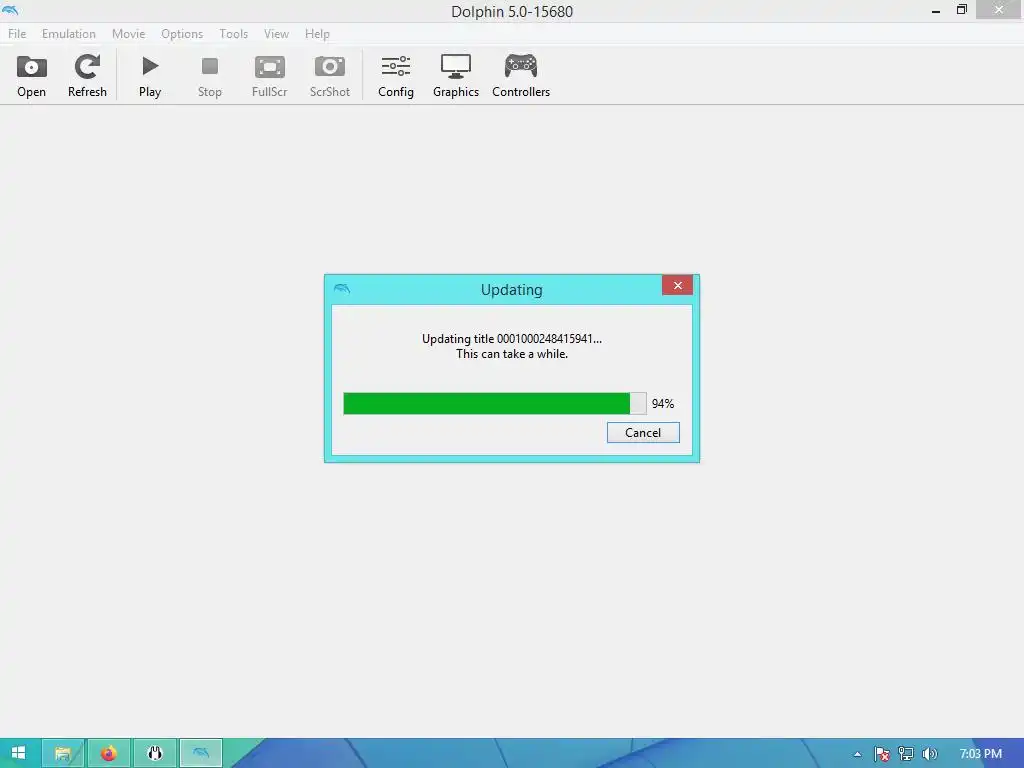Cancel the title update
The image size is (1024, 768).
point(643,432)
